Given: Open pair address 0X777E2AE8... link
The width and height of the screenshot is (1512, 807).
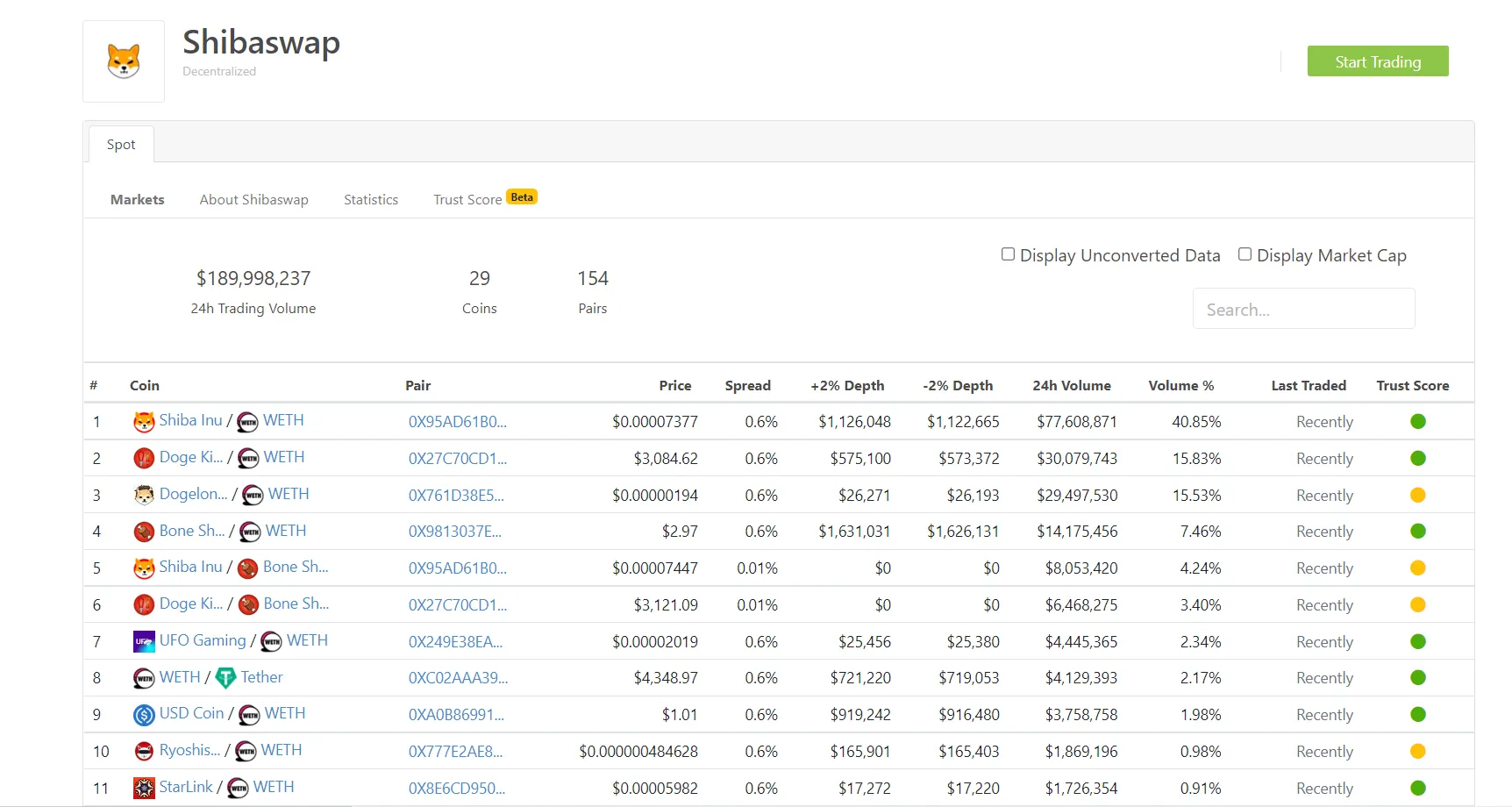Looking at the screenshot, I should (x=456, y=752).
